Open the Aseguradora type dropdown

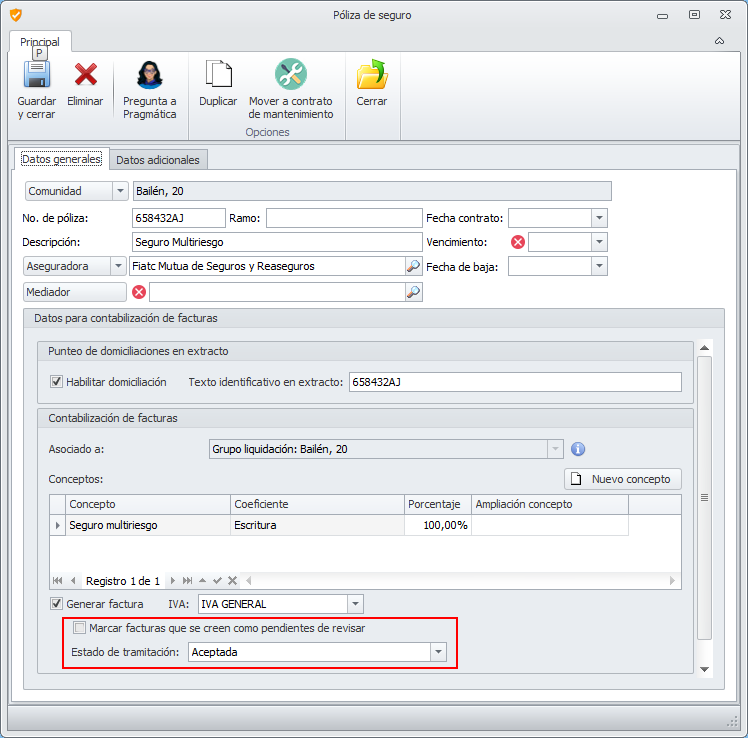[x=118, y=266]
